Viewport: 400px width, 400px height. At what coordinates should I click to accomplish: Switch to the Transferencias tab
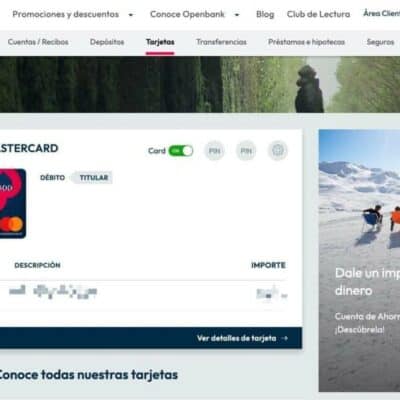coord(221,42)
